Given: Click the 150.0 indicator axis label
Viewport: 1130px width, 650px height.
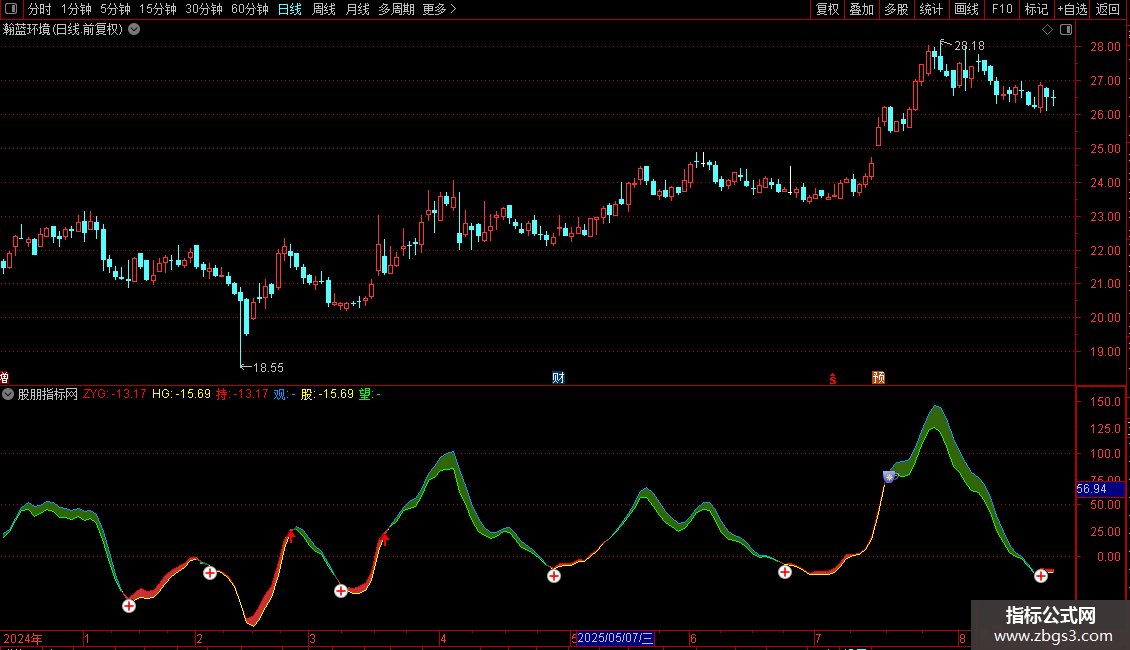Looking at the screenshot, I should click(x=1105, y=402).
